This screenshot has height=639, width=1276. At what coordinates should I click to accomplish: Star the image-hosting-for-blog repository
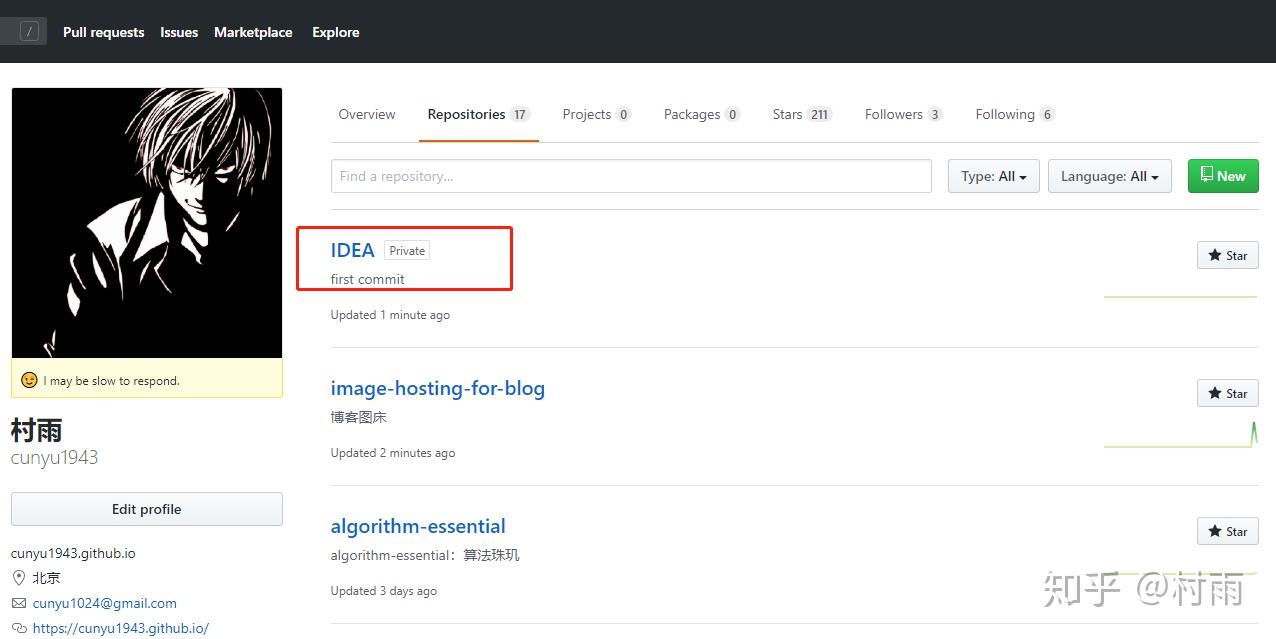click(1227, 393)
